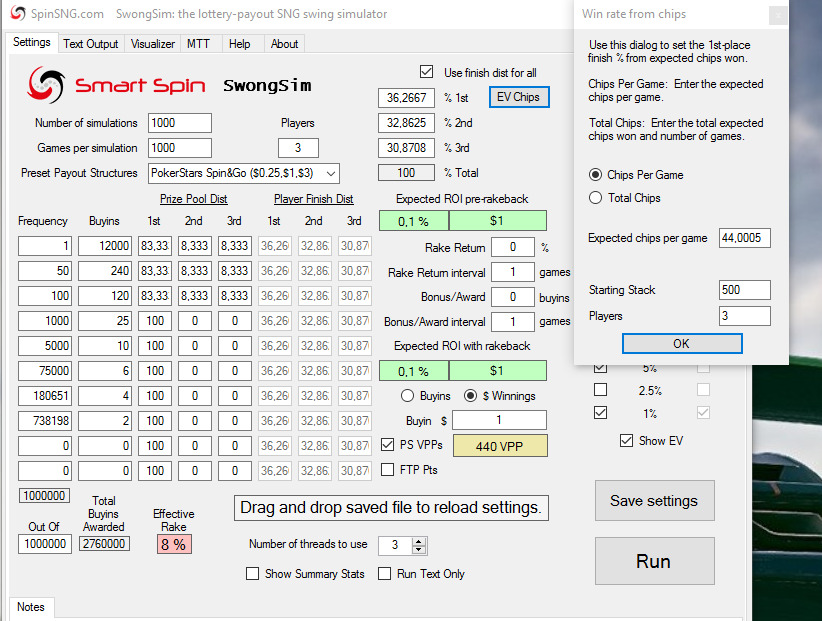Click Frequency field showing 5000

(45, 346)
